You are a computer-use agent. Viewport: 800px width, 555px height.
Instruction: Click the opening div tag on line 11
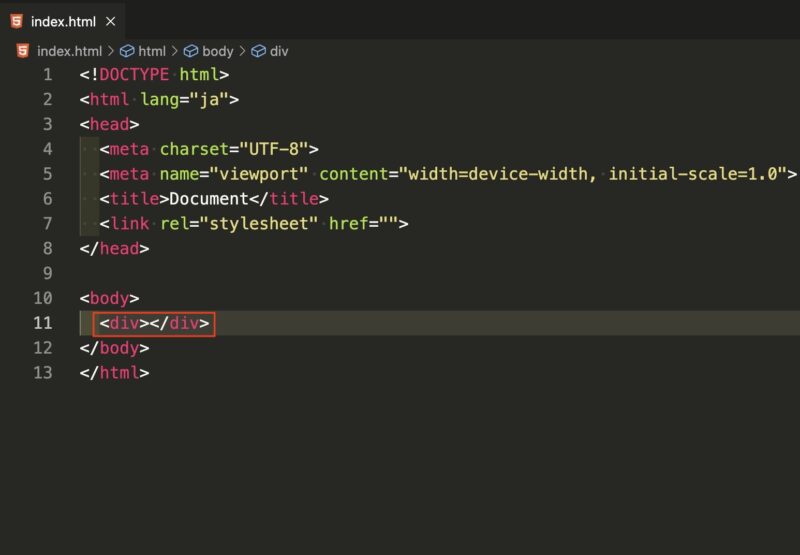coord(124,323)
